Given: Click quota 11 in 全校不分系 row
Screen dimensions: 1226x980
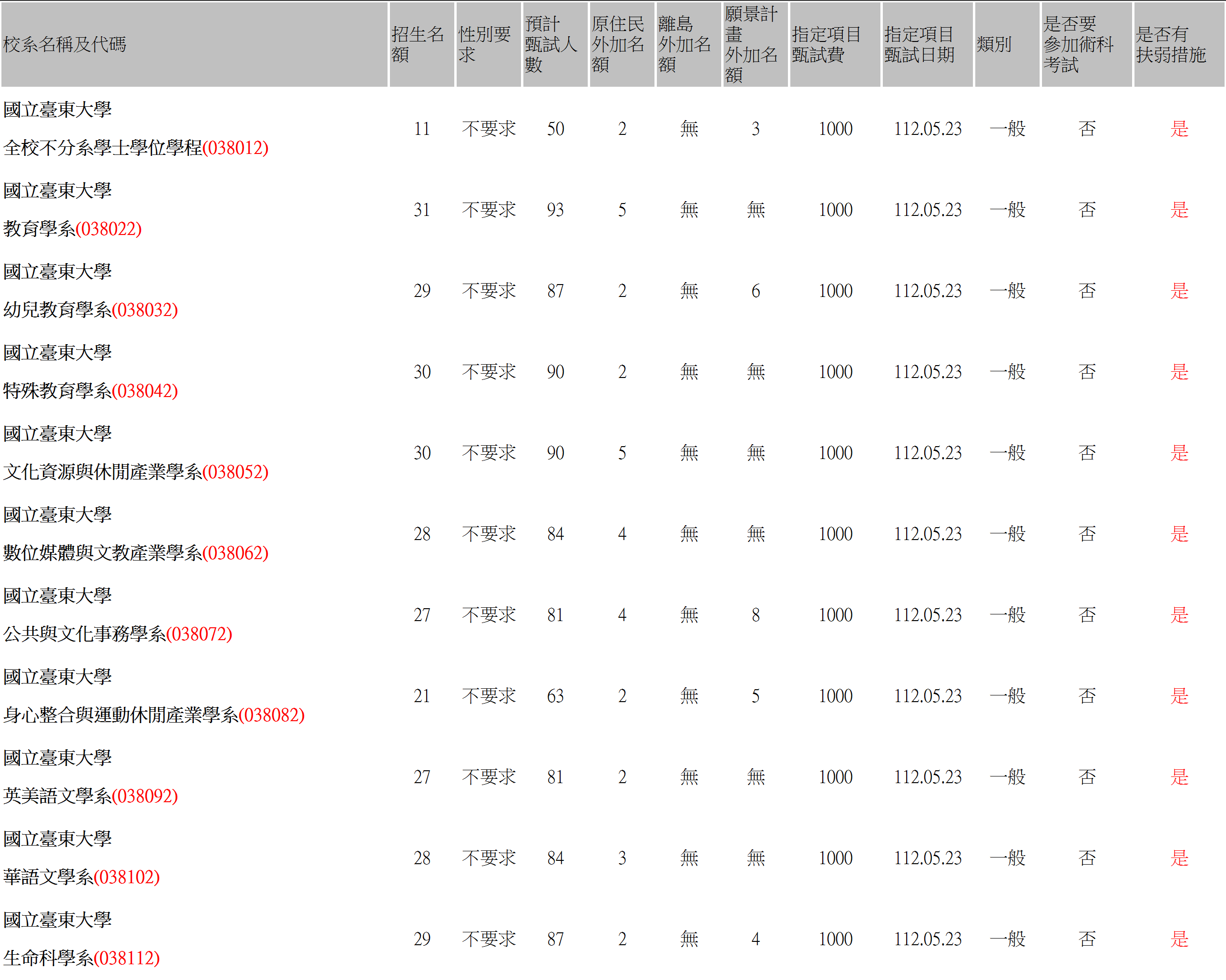Looking at the screenshot, I should [x=422, y=129].
